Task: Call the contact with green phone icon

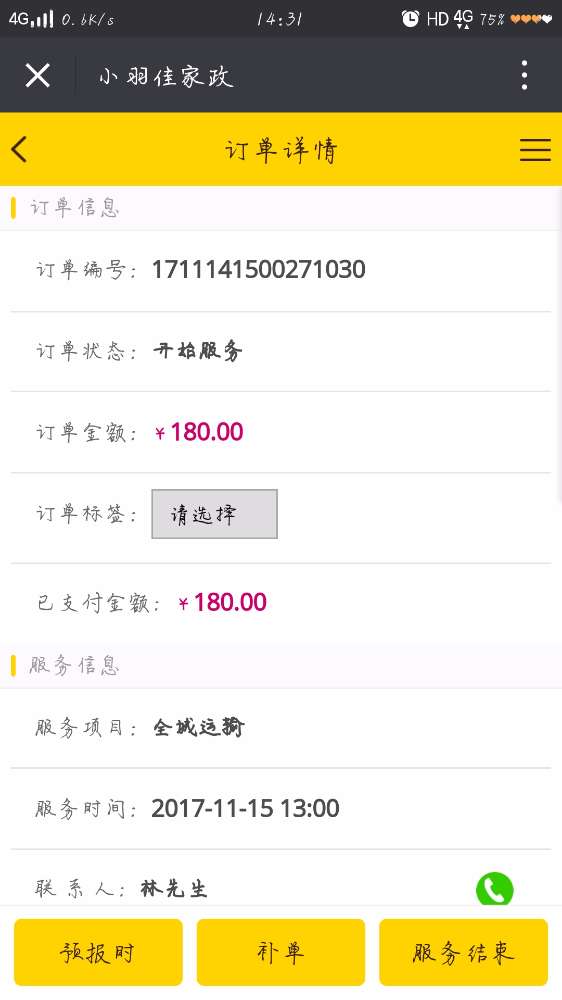Action: tap(494, 888)
